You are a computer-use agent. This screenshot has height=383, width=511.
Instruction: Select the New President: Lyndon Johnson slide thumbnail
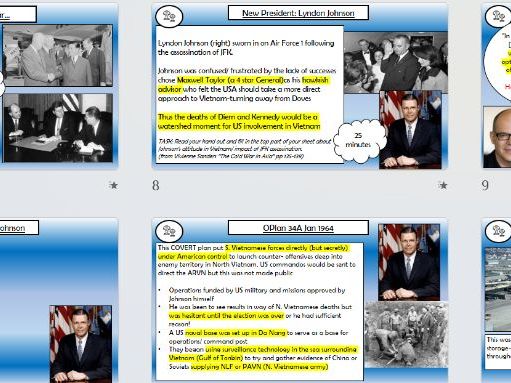coord(300,86)
